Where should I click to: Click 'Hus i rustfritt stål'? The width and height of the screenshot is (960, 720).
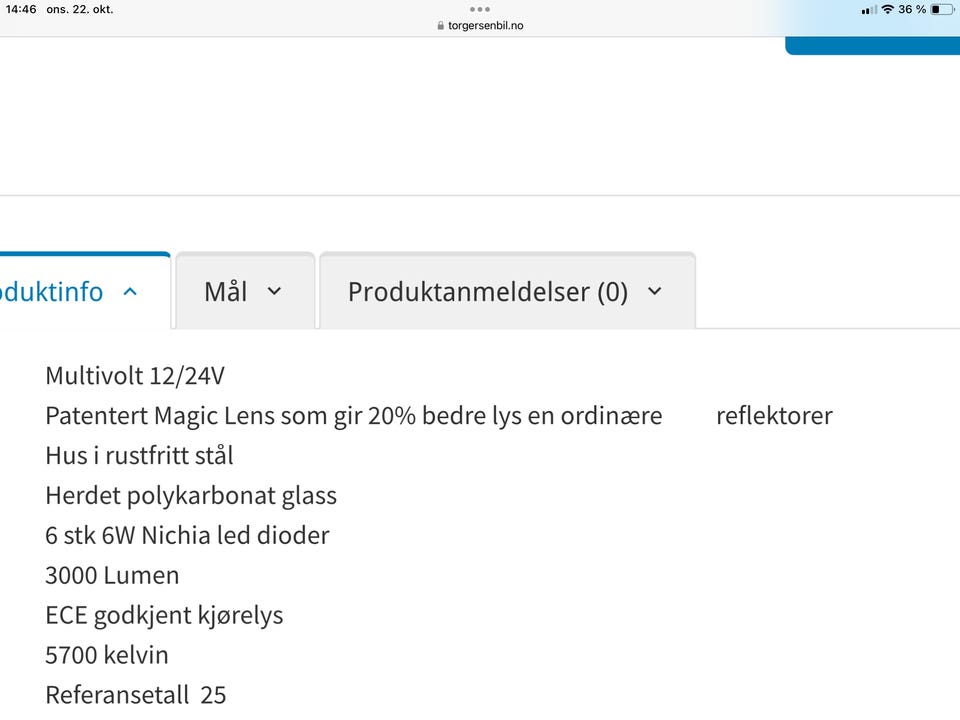[139, 456]
